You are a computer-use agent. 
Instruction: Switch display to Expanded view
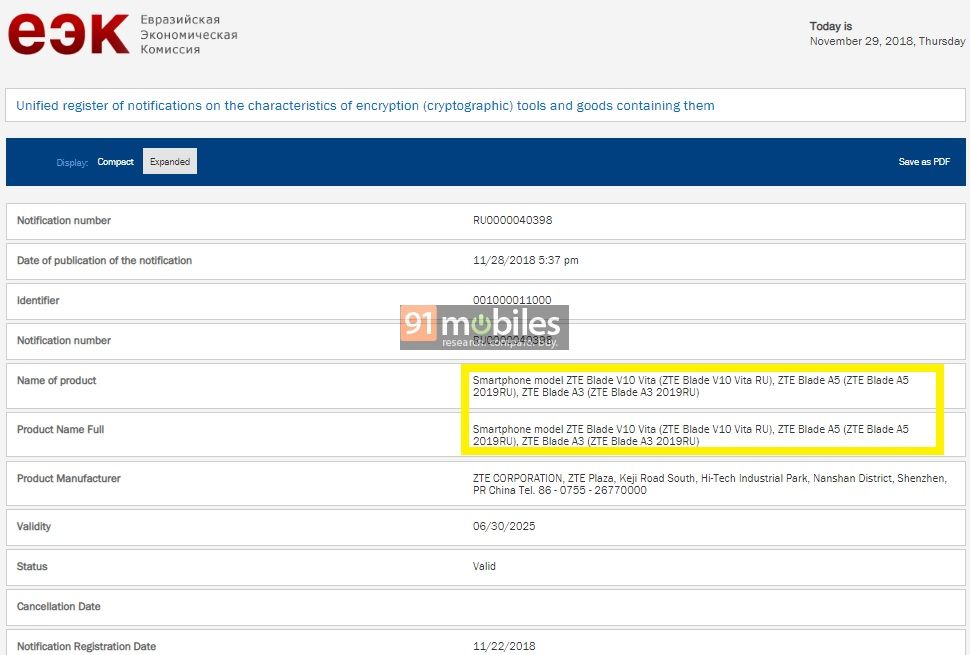[170, 161]
